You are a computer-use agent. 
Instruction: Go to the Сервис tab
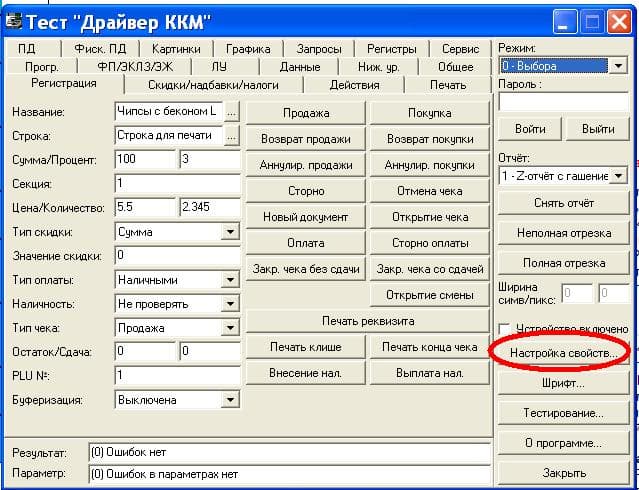[x=461, y=49]
